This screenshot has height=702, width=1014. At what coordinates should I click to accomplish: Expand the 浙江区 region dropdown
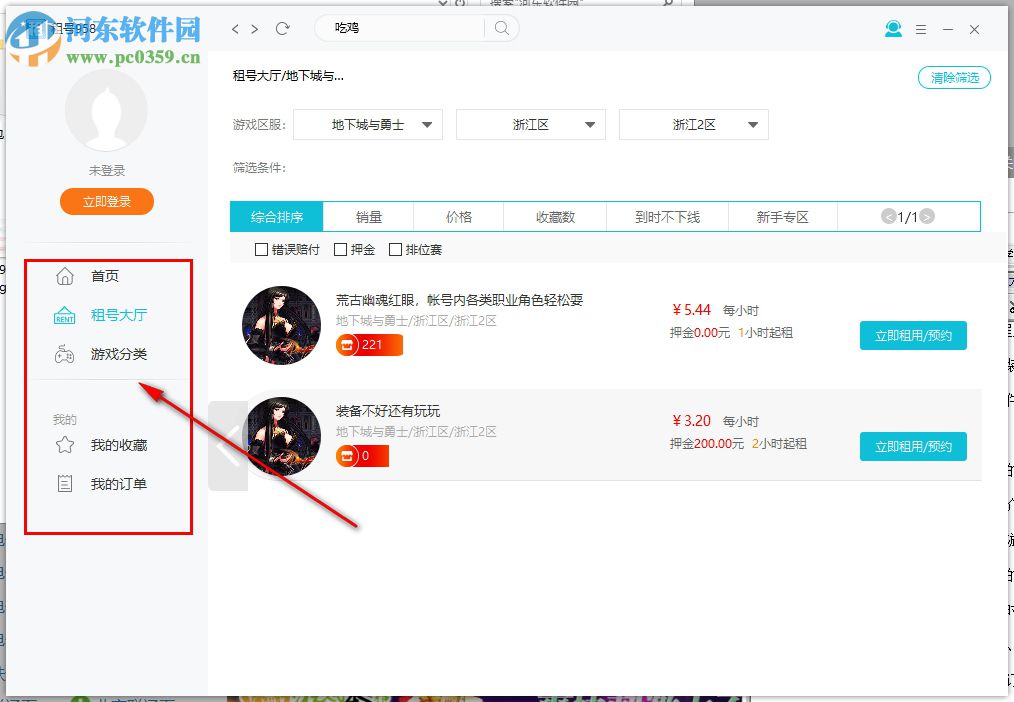(530, 124)
